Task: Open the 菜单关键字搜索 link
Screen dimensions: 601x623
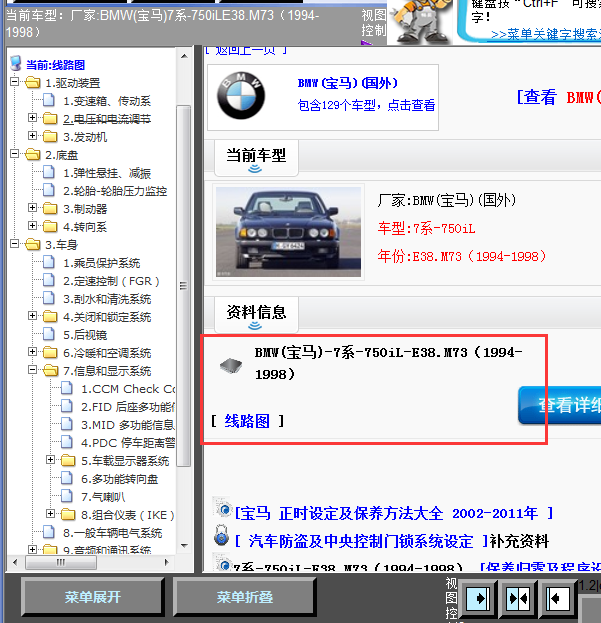Action: 546,35
